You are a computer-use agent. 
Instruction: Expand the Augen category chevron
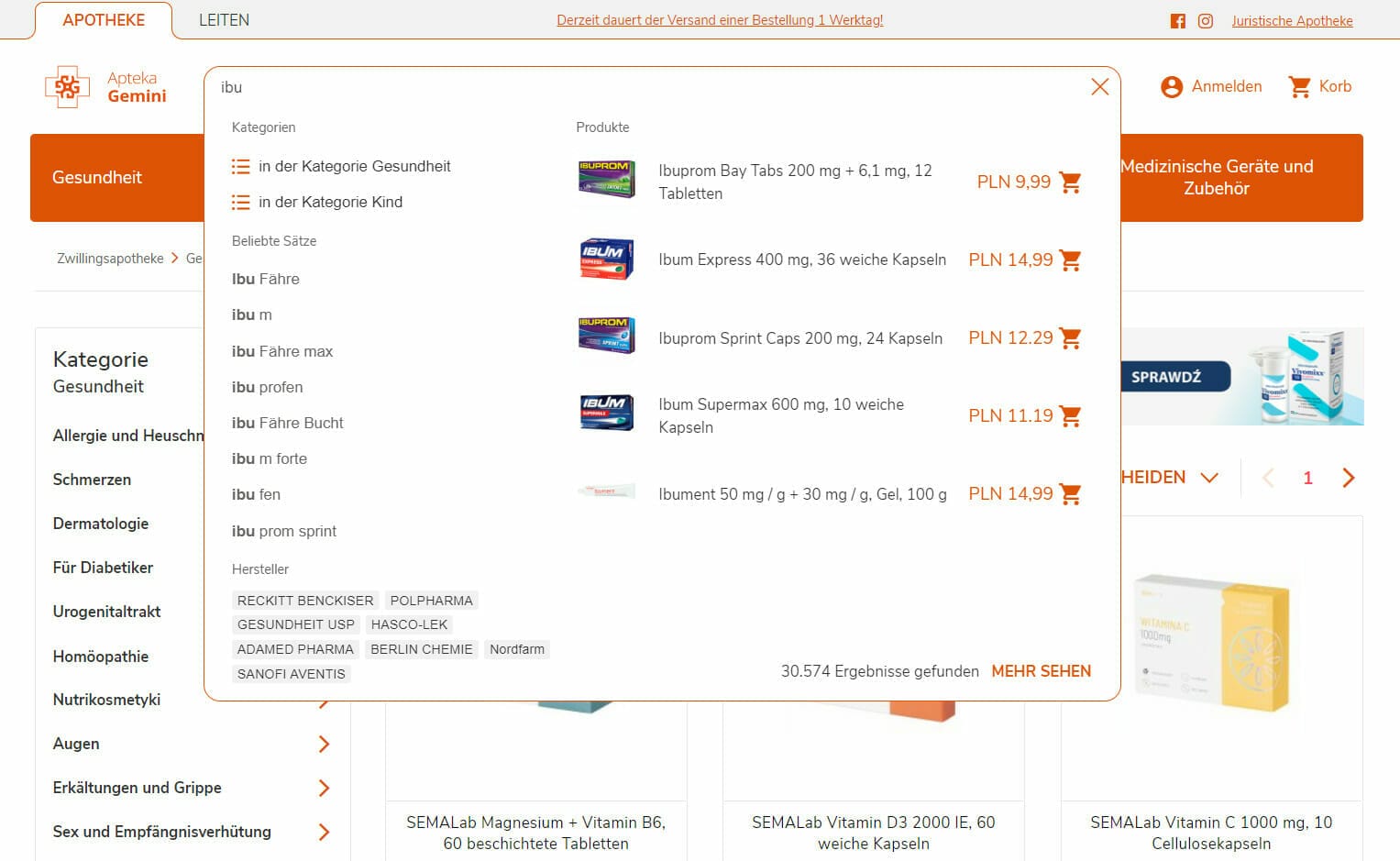coord(324,744)
